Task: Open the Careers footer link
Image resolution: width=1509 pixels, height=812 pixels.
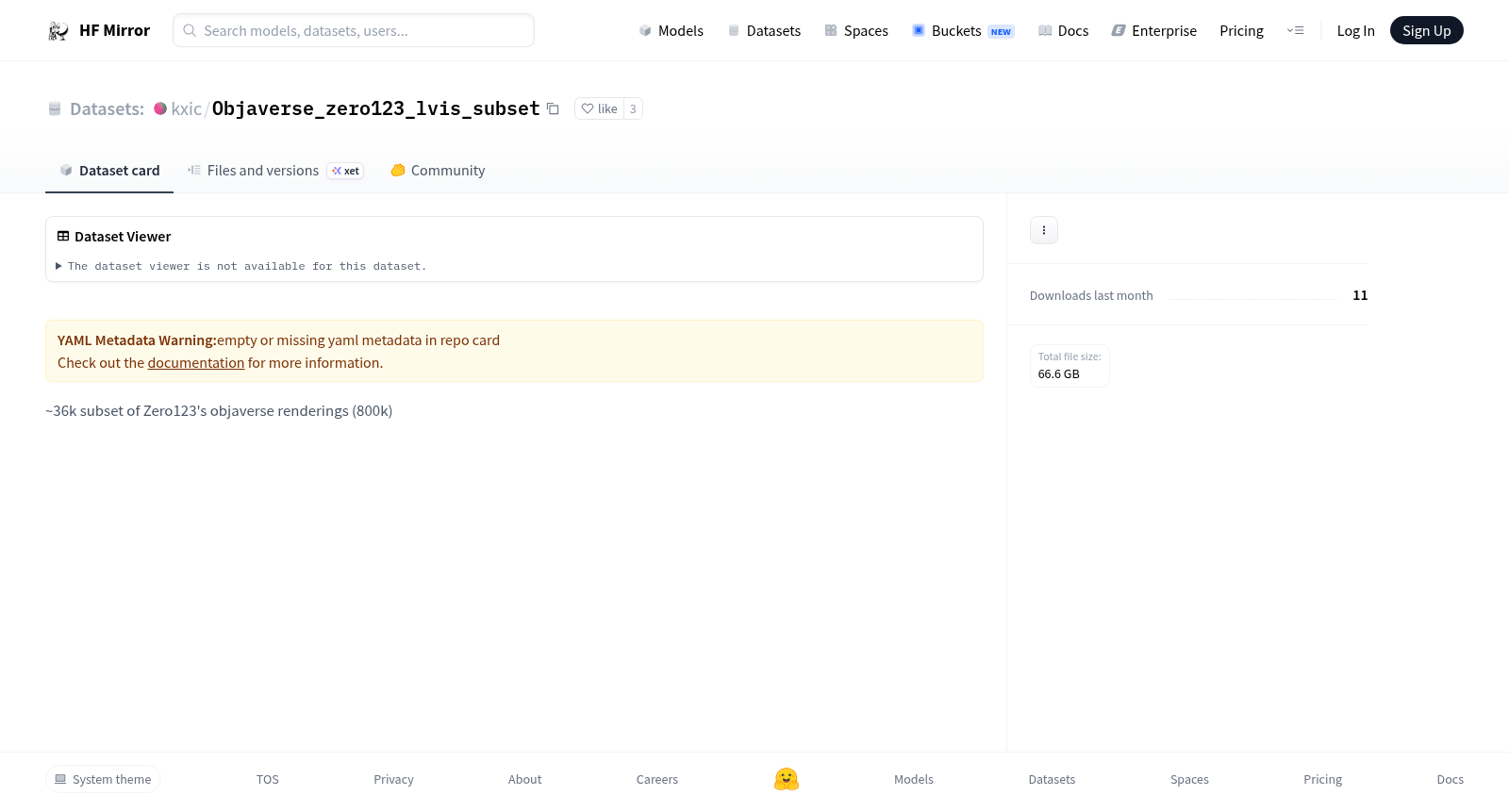Action: pyautogui.click(x=657, y=780)
